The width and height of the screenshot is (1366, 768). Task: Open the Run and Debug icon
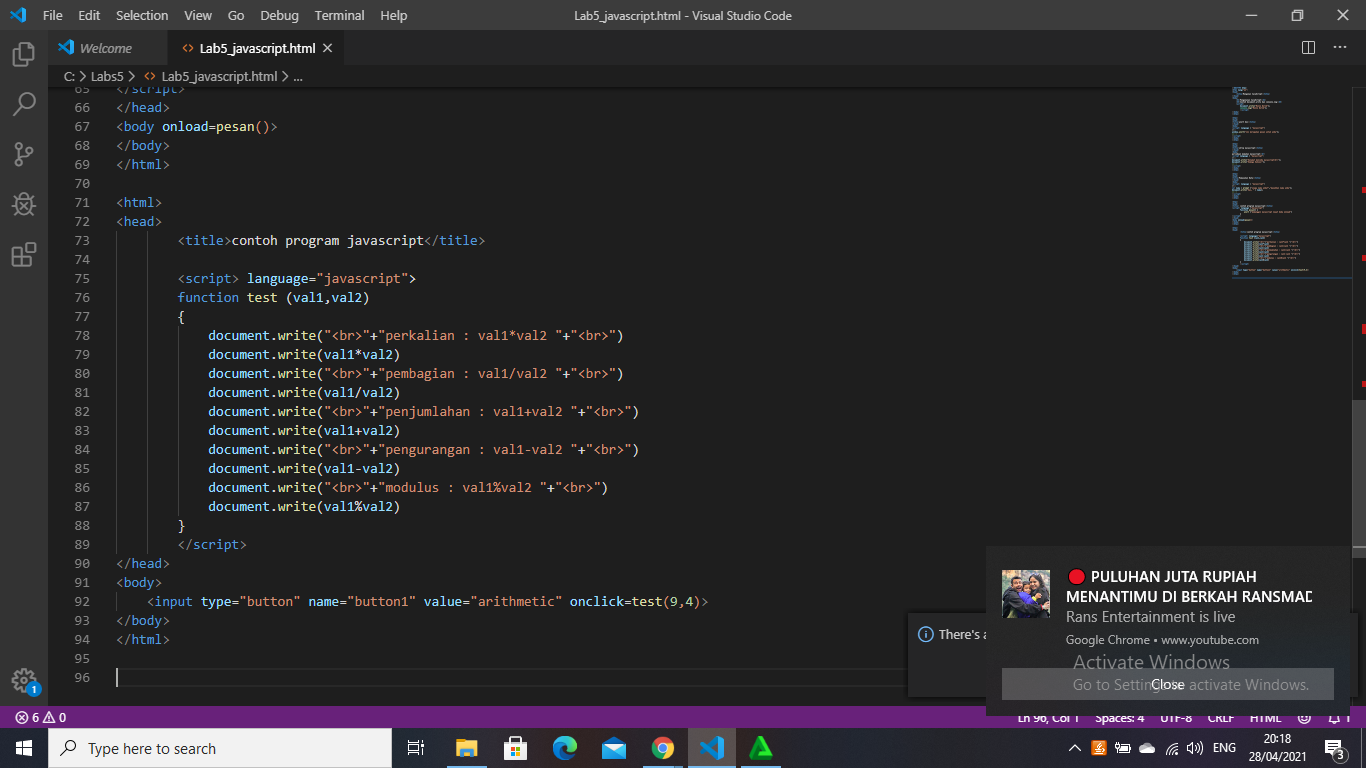22,203
